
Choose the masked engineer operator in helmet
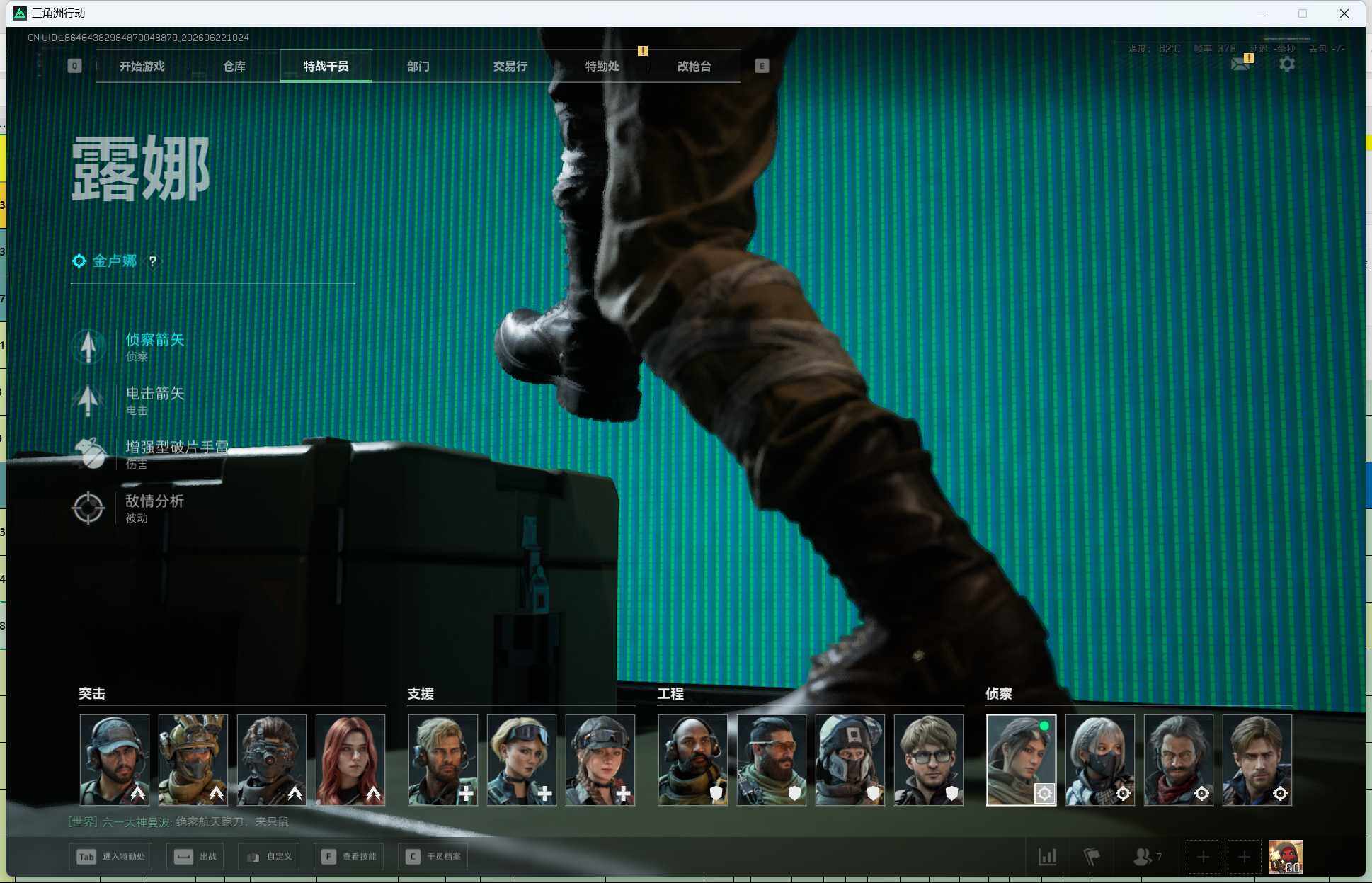(850, 760)
